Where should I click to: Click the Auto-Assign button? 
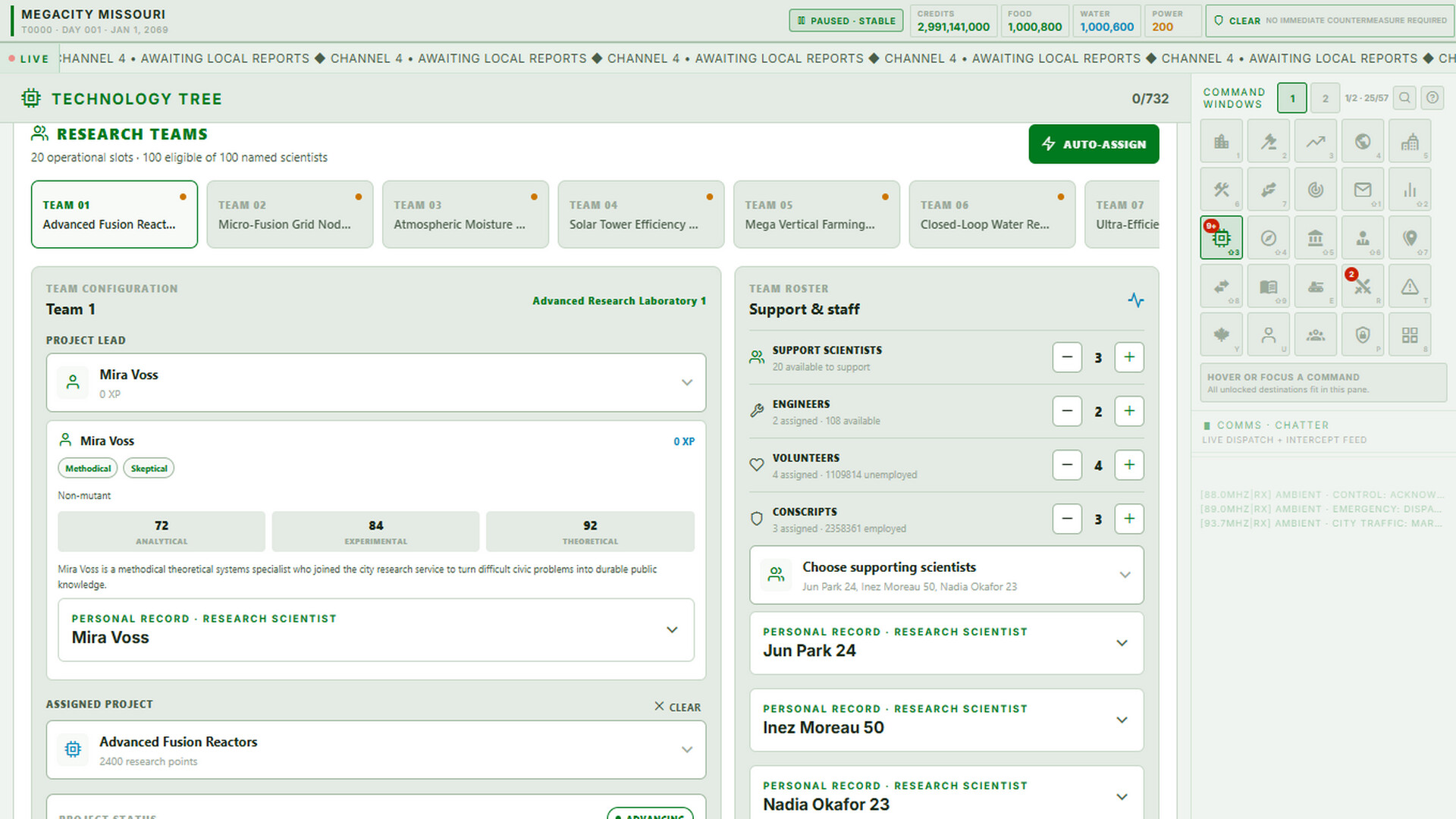click(x=1094, y=144)
